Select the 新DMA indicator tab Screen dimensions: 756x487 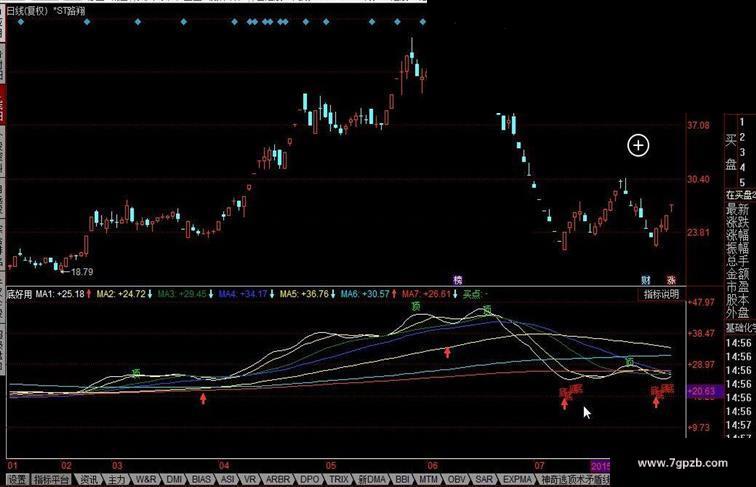(372, 480)
